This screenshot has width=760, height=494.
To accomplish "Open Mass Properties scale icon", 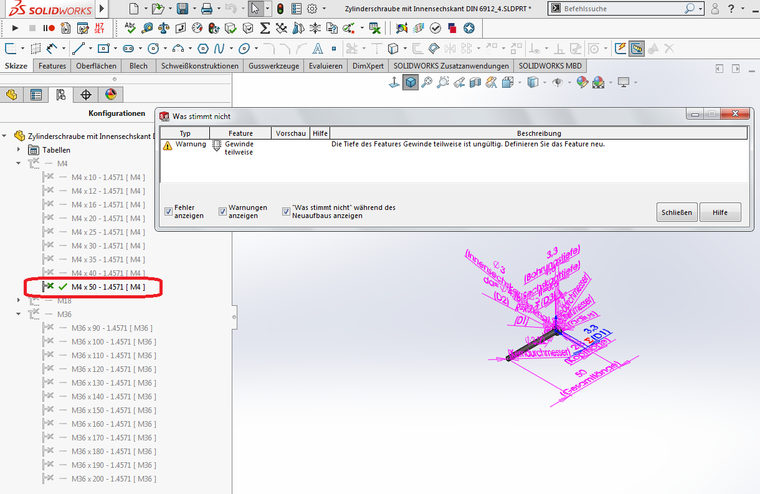I will (x=164, y=28).
